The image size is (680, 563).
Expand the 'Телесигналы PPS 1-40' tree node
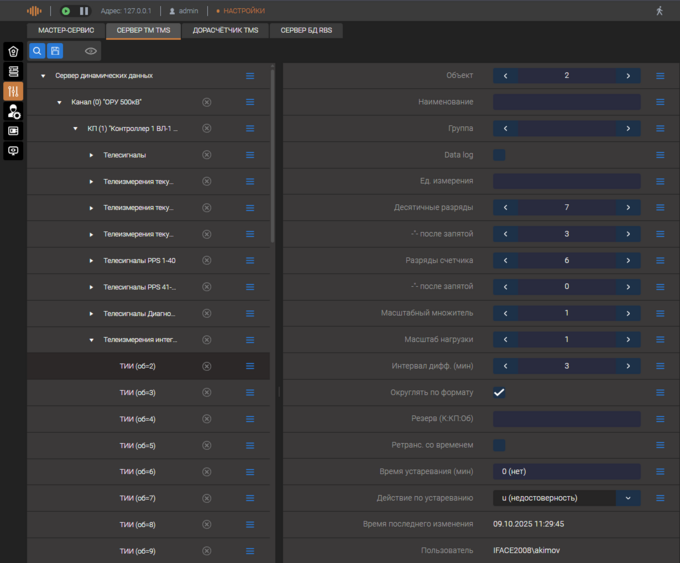[91, 261]
